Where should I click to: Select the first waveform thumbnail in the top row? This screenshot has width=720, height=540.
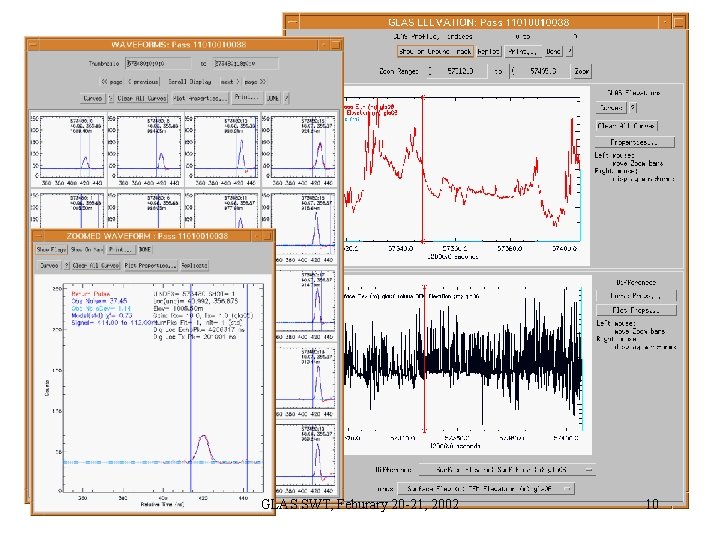68,149
